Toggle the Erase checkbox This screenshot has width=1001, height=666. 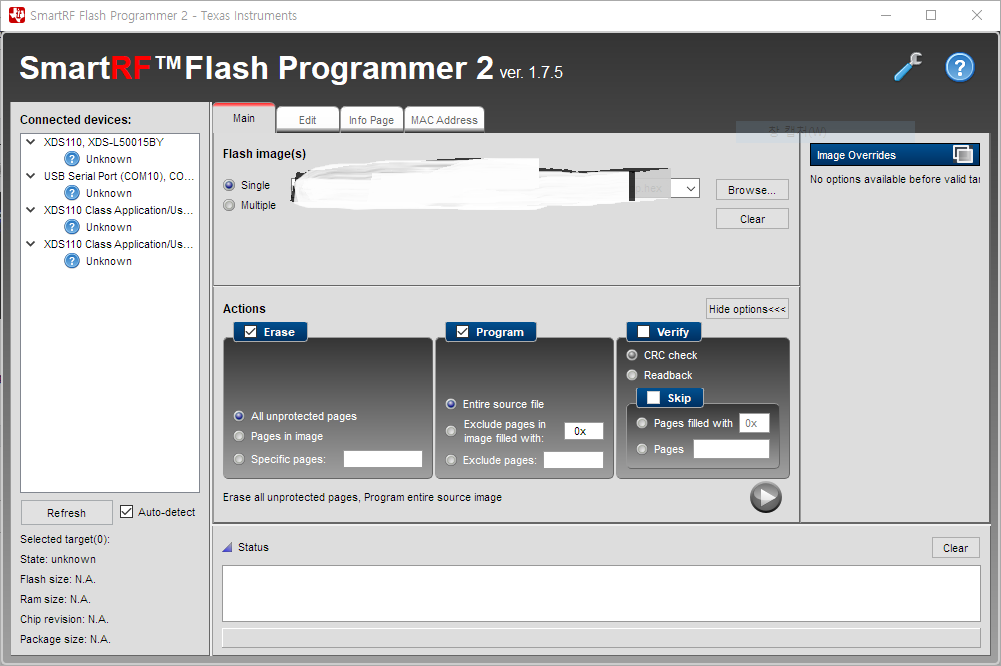coord(250,332)
